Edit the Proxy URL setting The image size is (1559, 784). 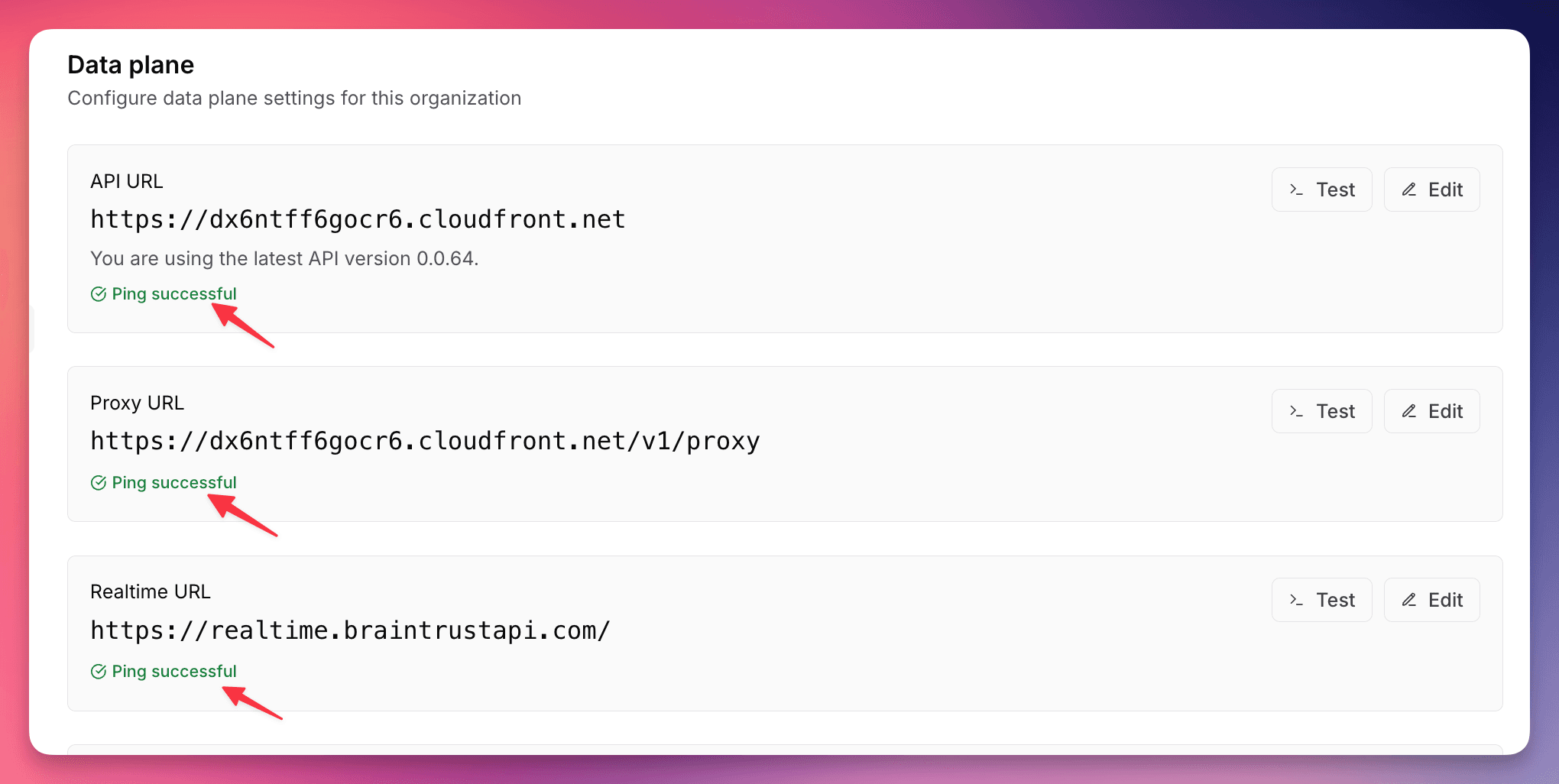(x=1431, y=410)
